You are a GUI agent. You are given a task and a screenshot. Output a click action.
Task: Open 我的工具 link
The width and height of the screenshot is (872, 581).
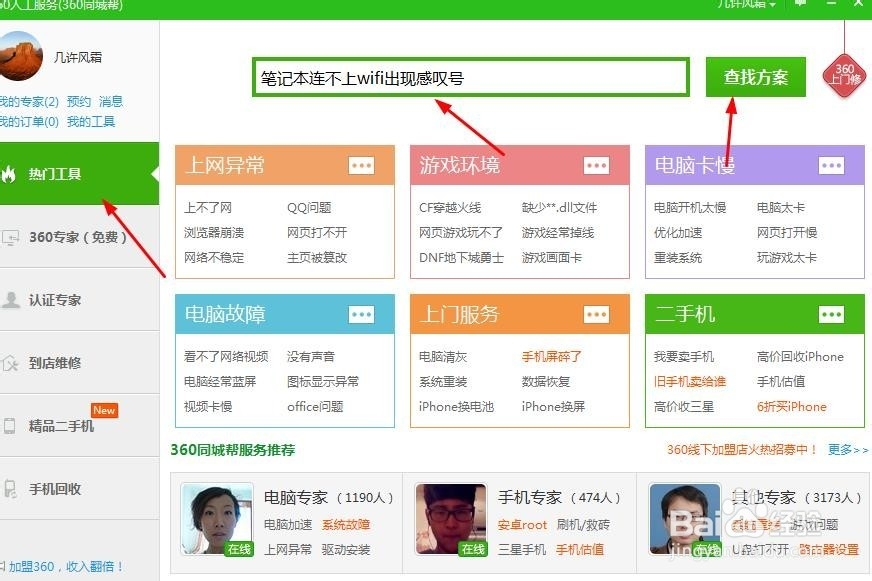pos(91,121)
